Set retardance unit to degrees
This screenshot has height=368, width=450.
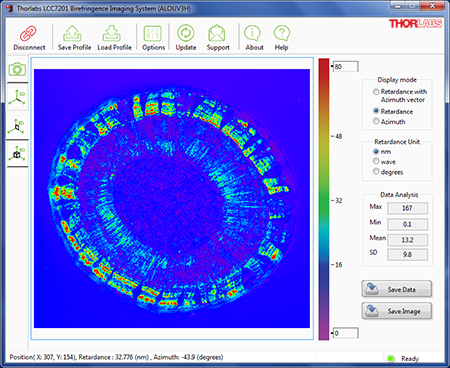[376, 171]
